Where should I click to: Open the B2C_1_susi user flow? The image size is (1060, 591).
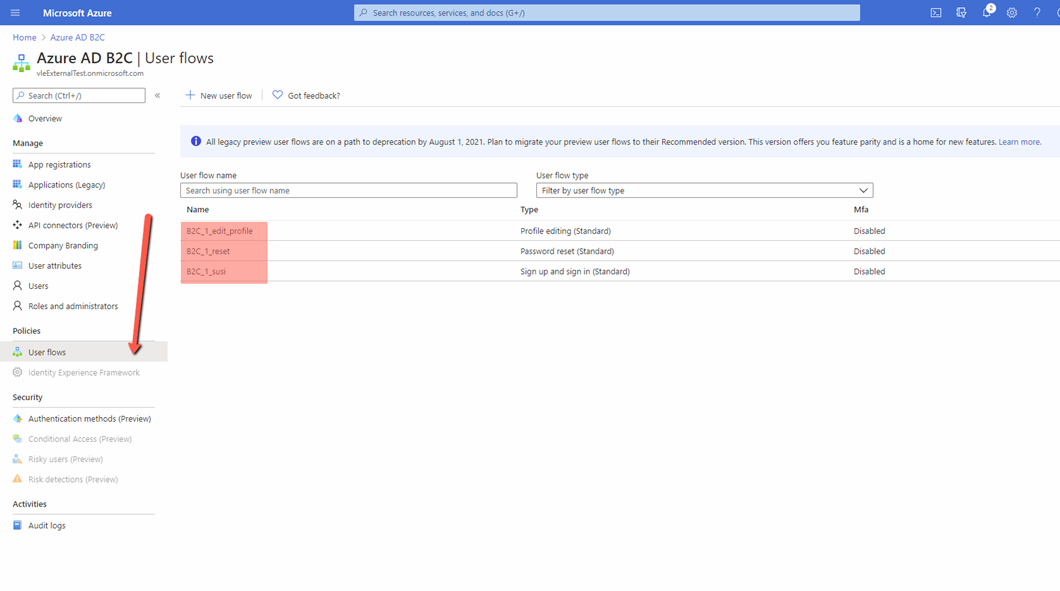(206, 271)
